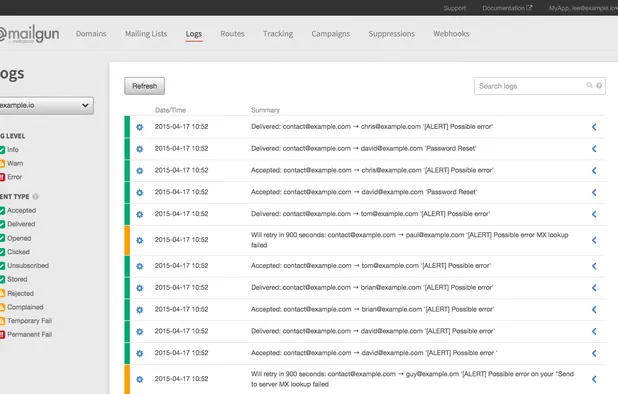Click the Refresh button
This screenshot has height=394, width=618.
pos(144,86)
